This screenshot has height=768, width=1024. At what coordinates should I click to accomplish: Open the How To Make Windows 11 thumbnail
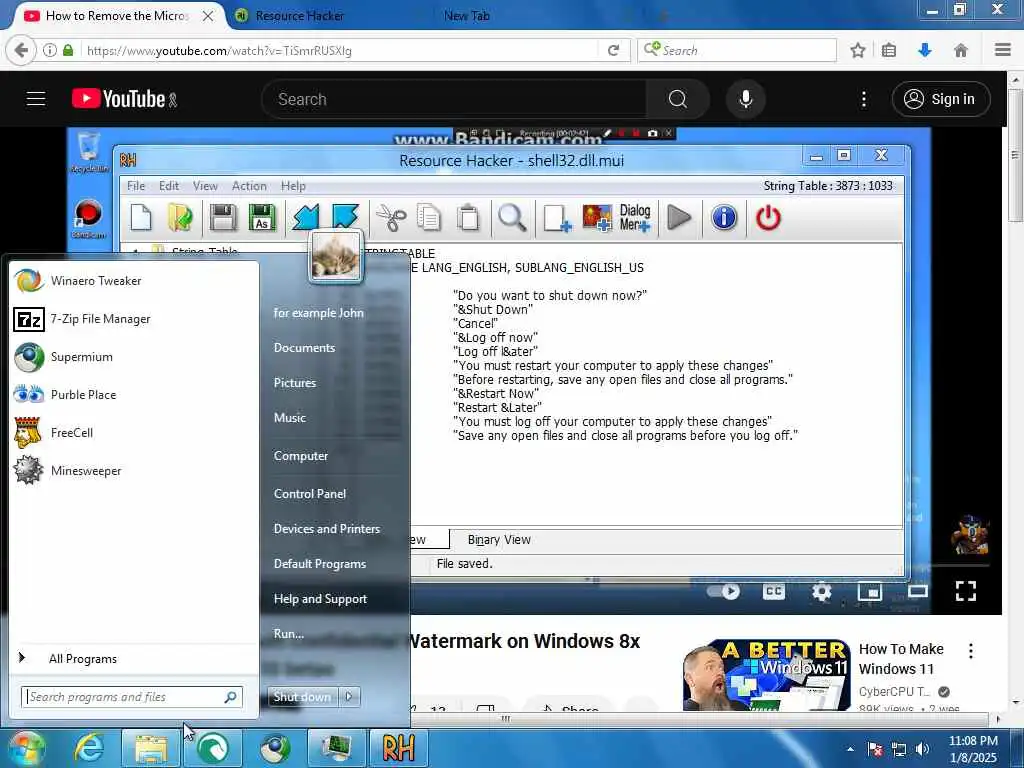pos(767,675)
